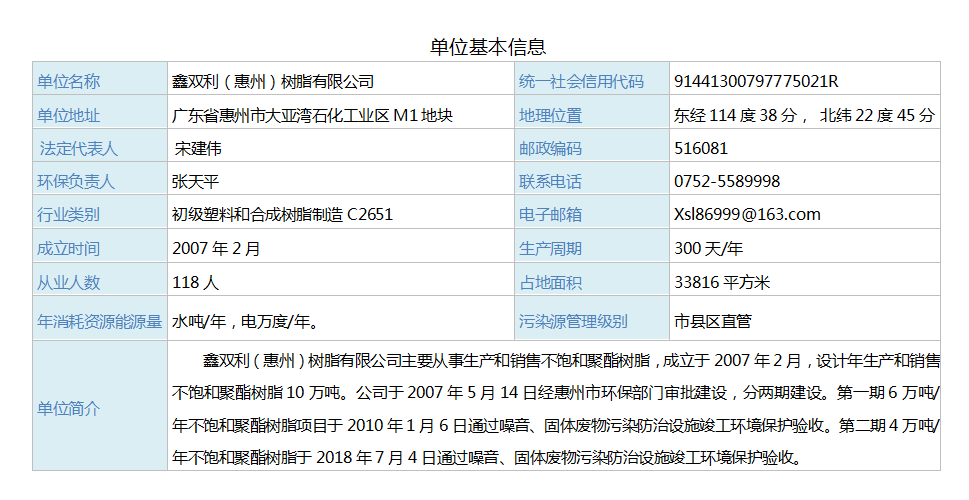Click the email address Xsl86999@163.com
This screenshot has width=969, height=500.
click(x=747, y=214)
